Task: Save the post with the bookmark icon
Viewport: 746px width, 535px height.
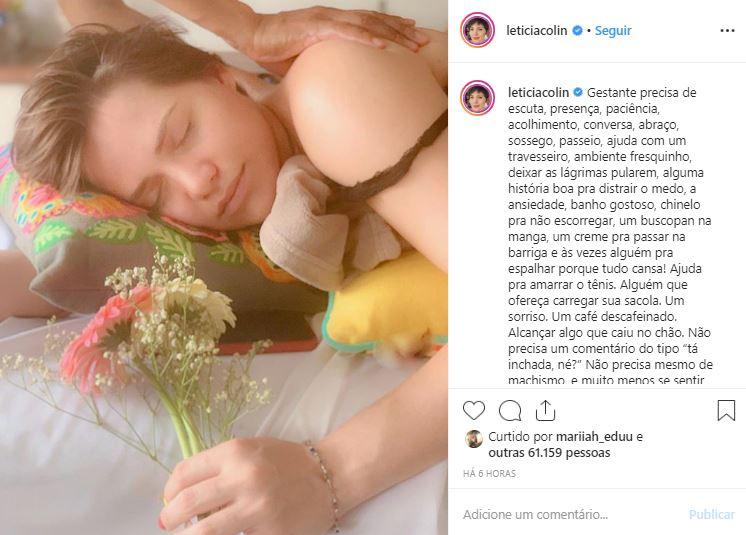Action: point(726,410)
